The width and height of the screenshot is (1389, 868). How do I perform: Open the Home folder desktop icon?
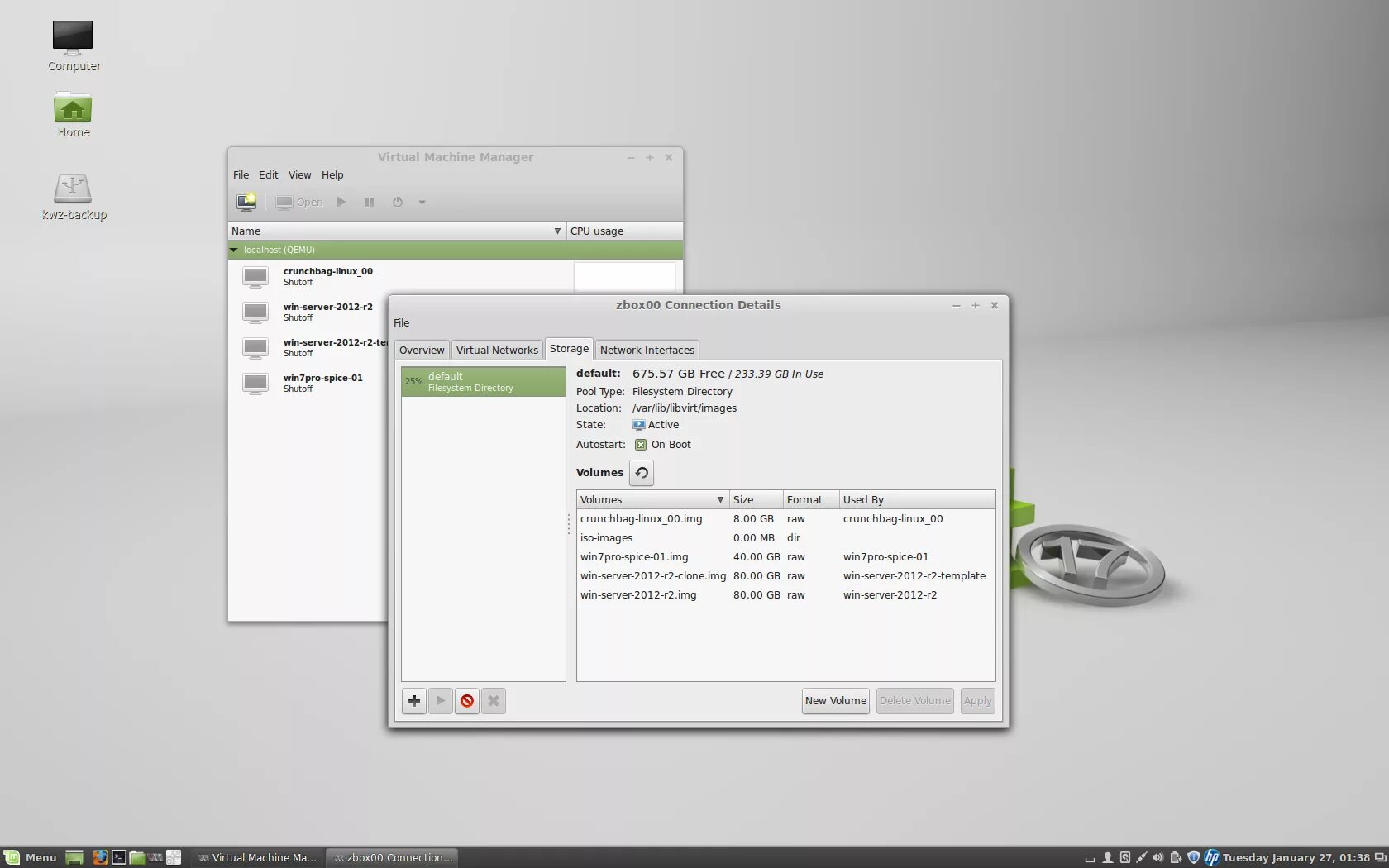pos(74,115)
